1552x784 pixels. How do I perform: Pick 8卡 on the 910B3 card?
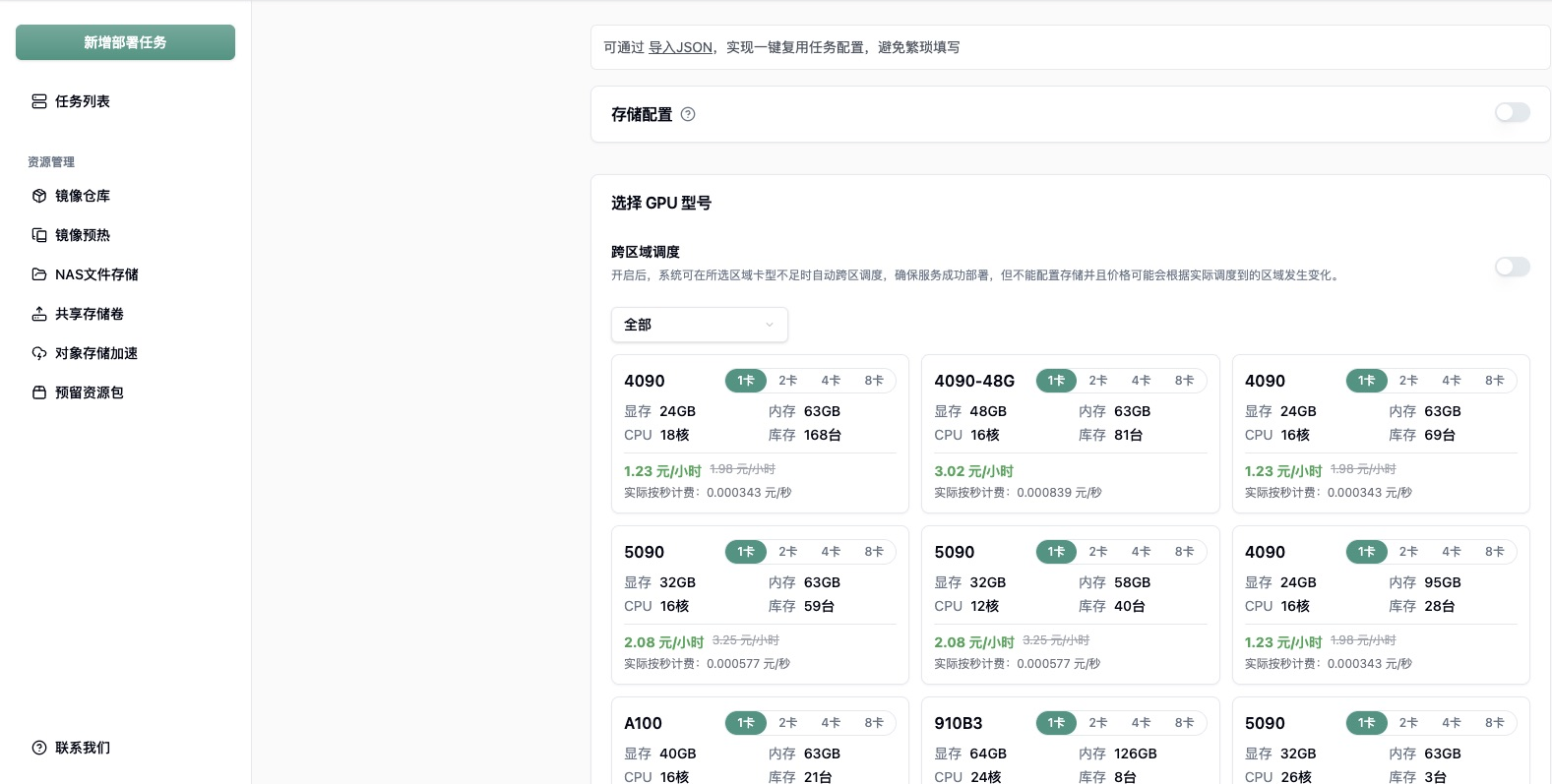point(1184,723)
